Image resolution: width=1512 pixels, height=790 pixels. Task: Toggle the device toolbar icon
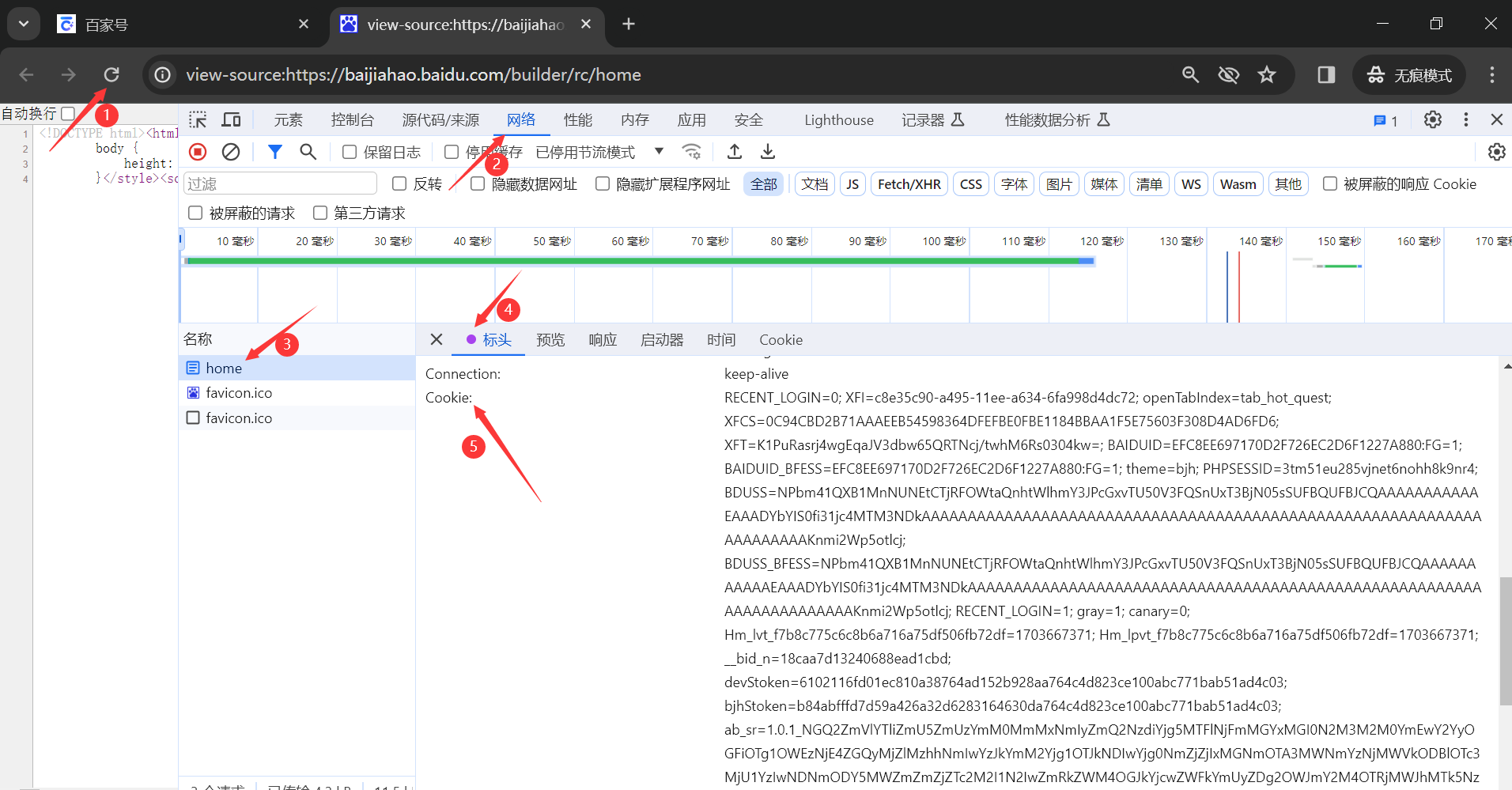231,120
